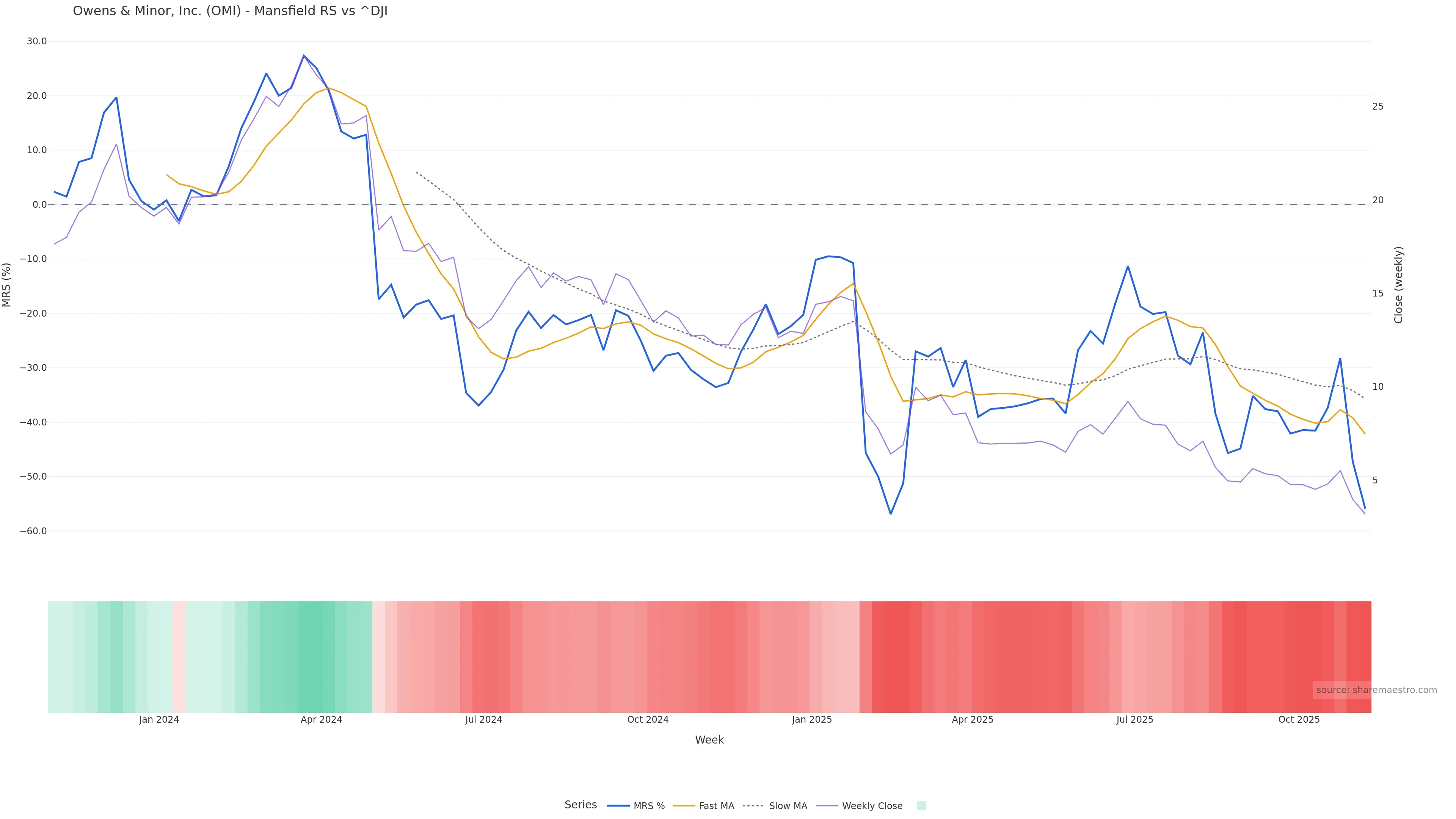This screenshot has width=1456, height=819.
Task: Click the 25 right axis tick label
Action: point(1378,106)
